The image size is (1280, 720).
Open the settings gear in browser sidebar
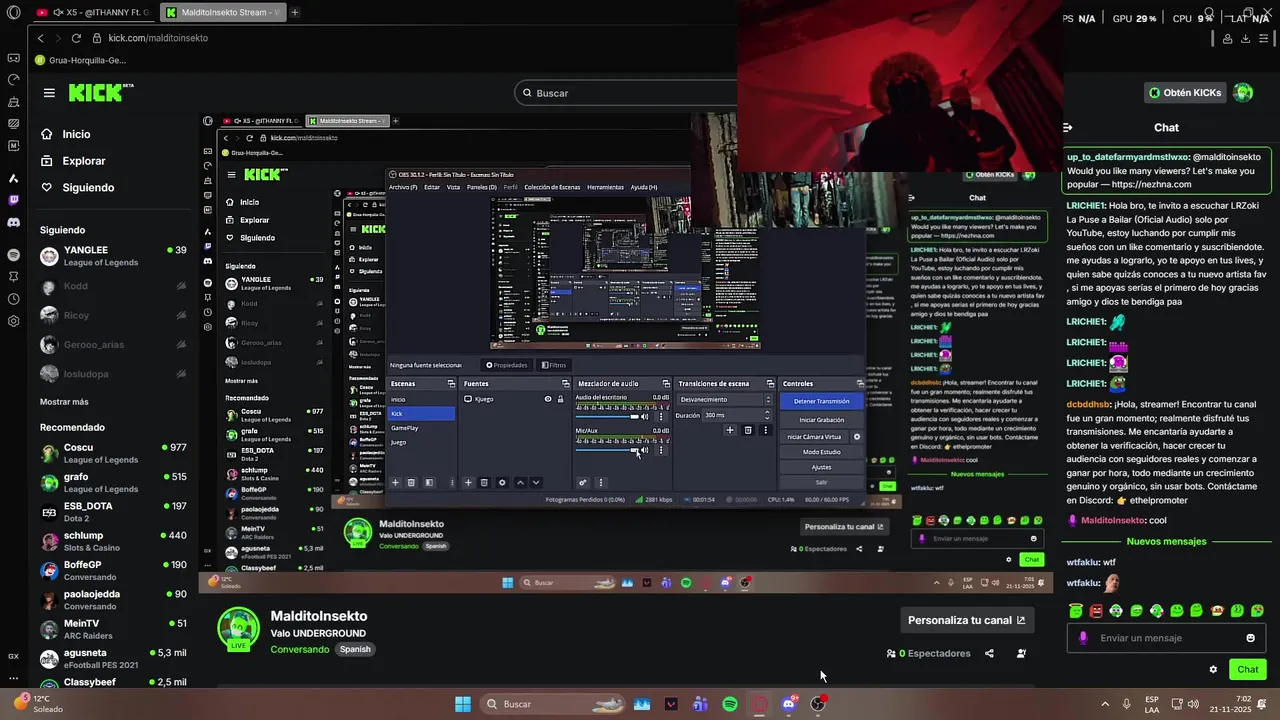click(x=13, y=321)
